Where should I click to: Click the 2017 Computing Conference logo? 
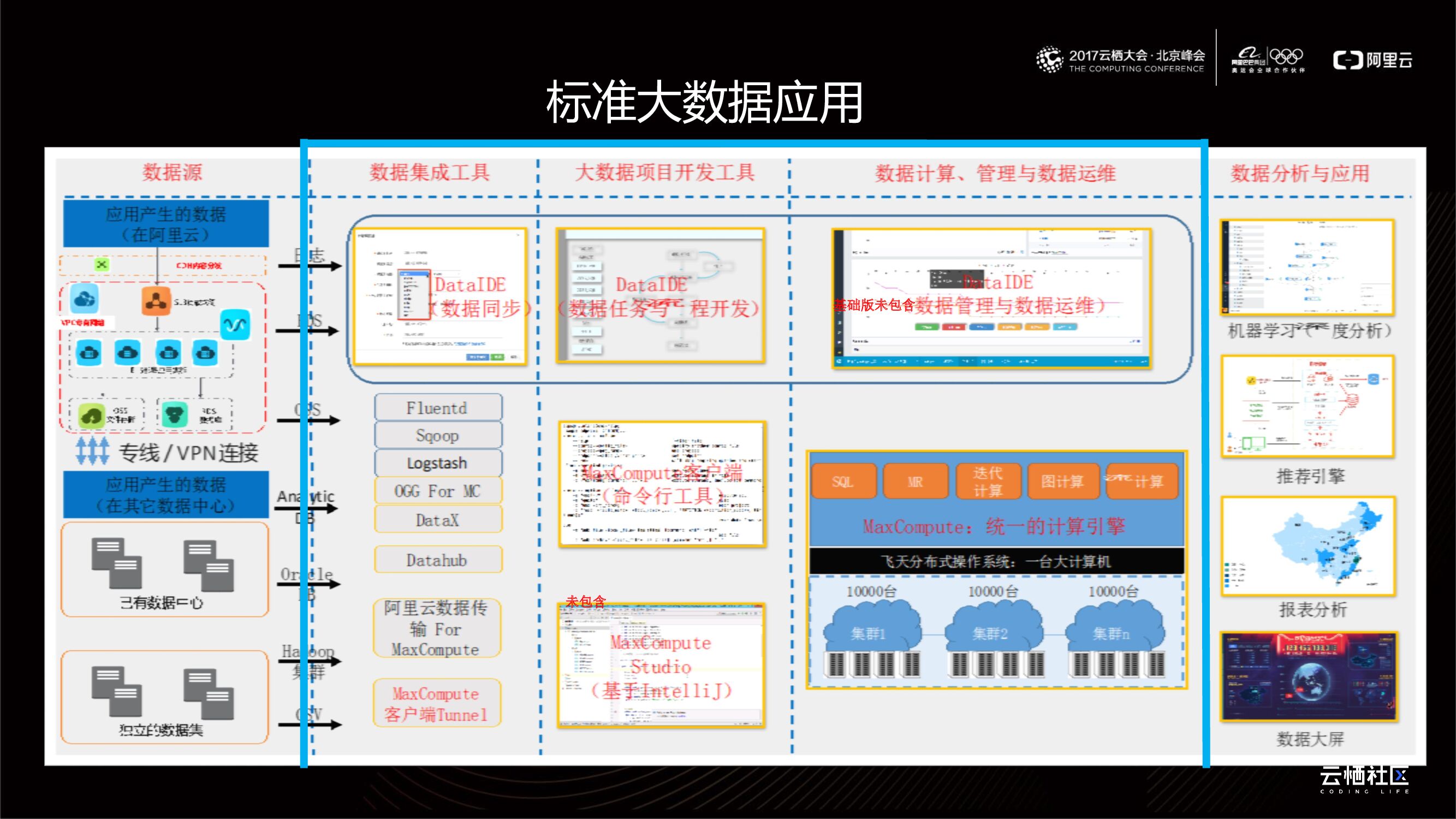pos(1119,60)
